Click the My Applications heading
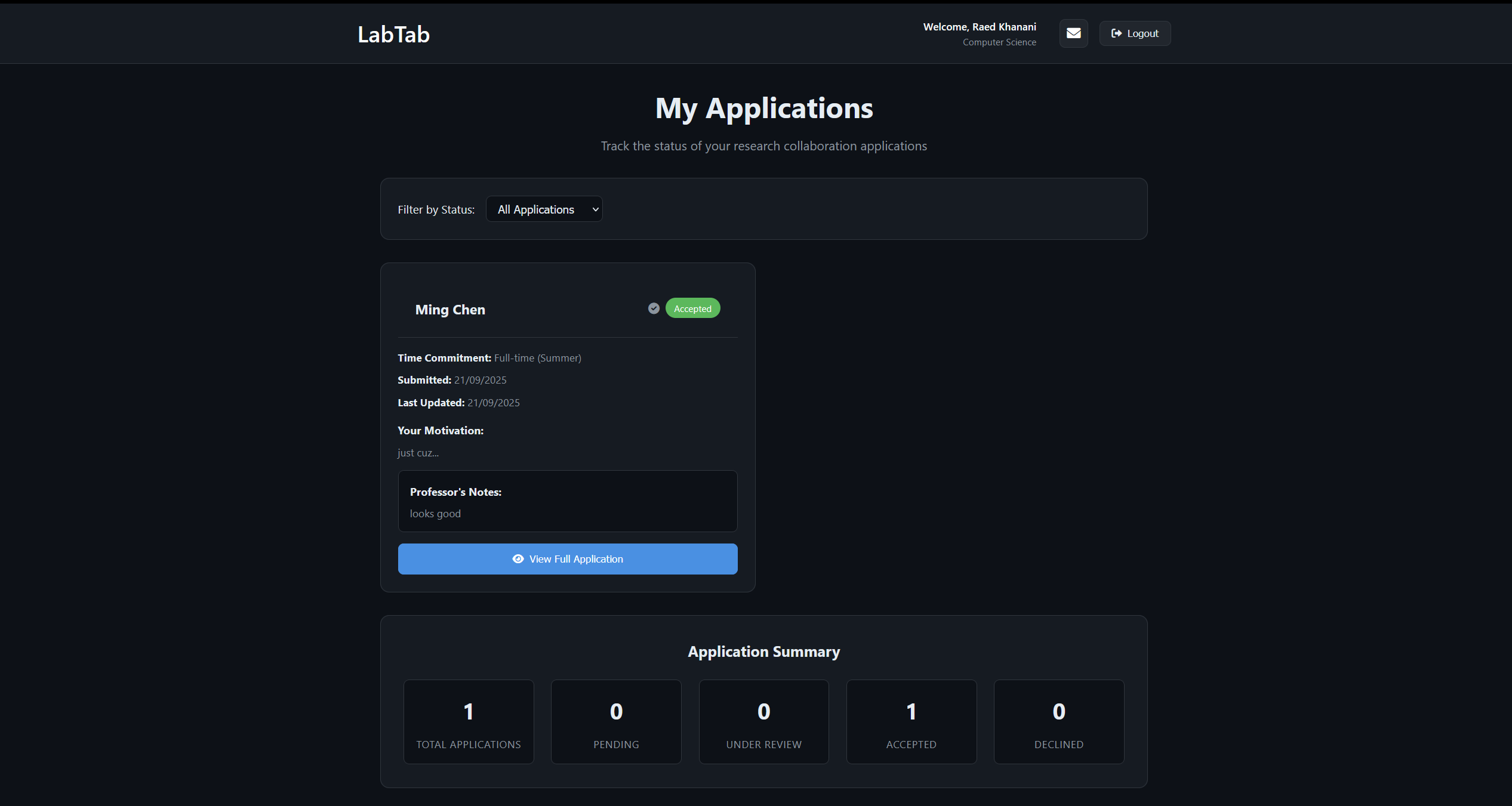Screen dimensions: 1512x806 (763, 109)
